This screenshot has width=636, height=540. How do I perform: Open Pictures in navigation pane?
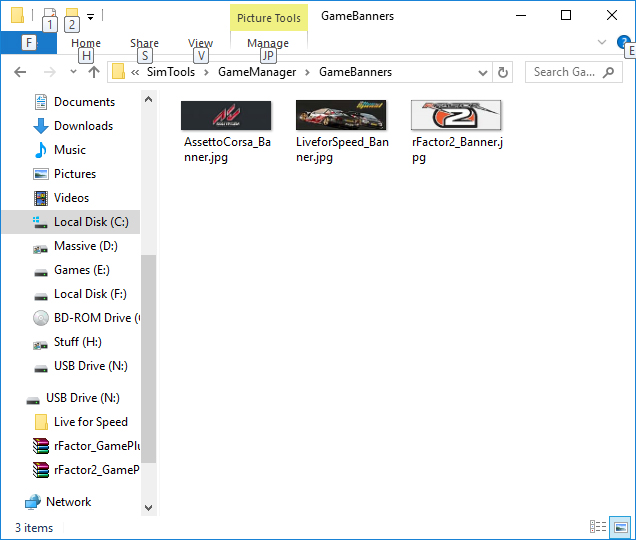[x=75, y=174]
